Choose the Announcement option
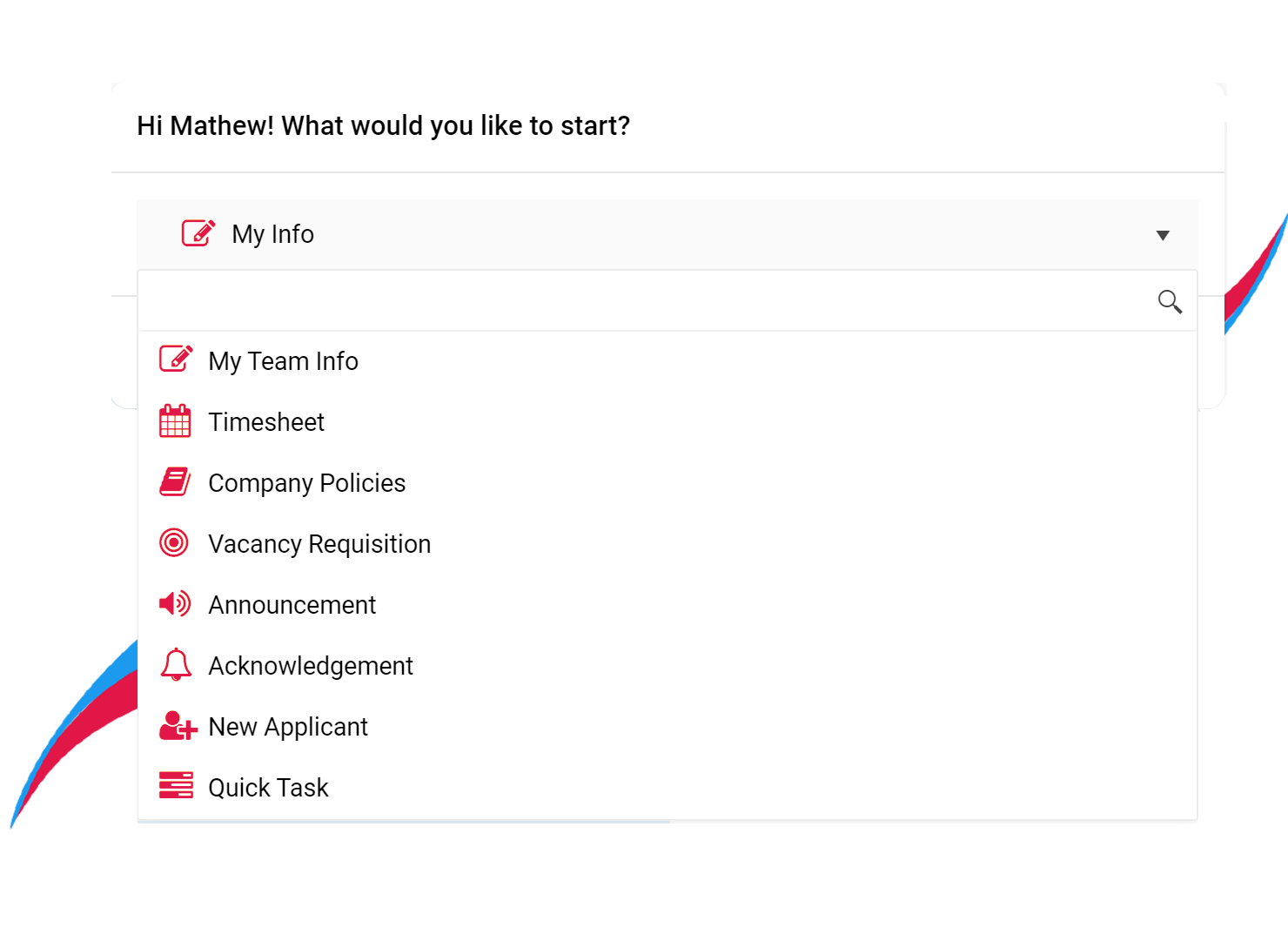 tap(292, 605)
